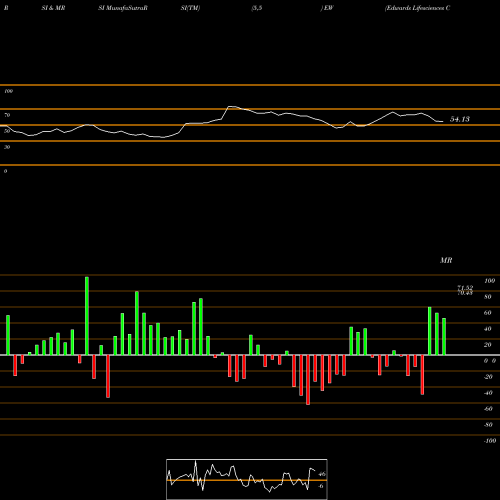
Task: Click the 71.52 value in MR panel
Action: [465, 287]
